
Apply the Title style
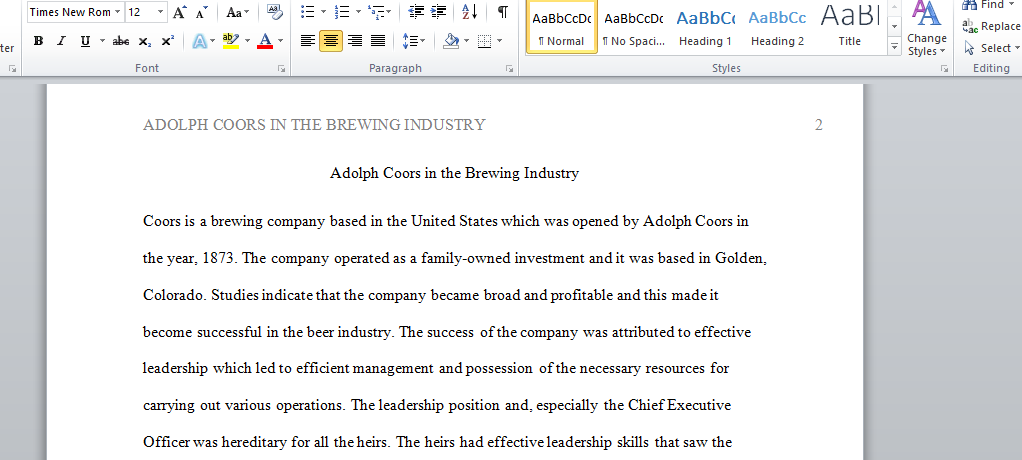(849, 26)
